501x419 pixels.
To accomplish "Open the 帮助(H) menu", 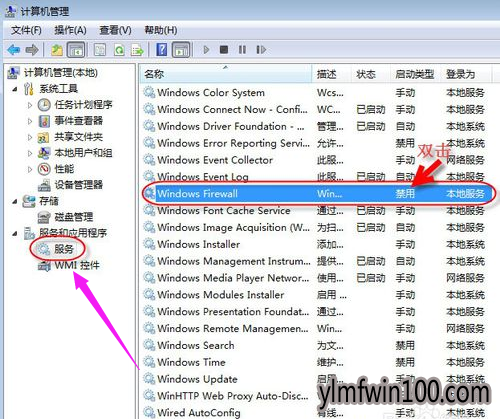I will tap(161, 30).
